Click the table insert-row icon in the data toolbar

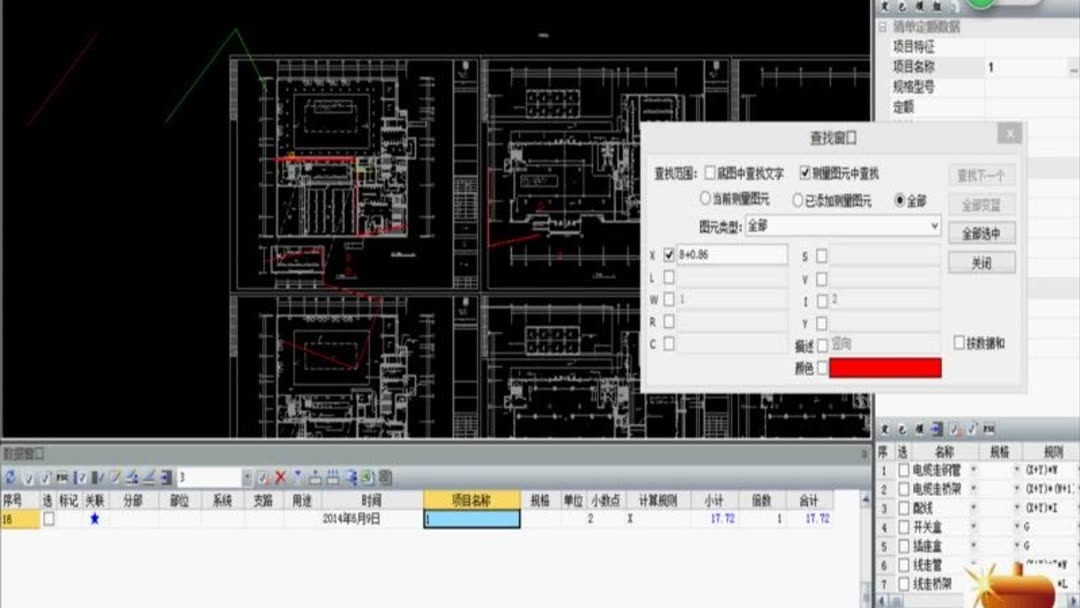pyautogui.click(x=316, y=478)
